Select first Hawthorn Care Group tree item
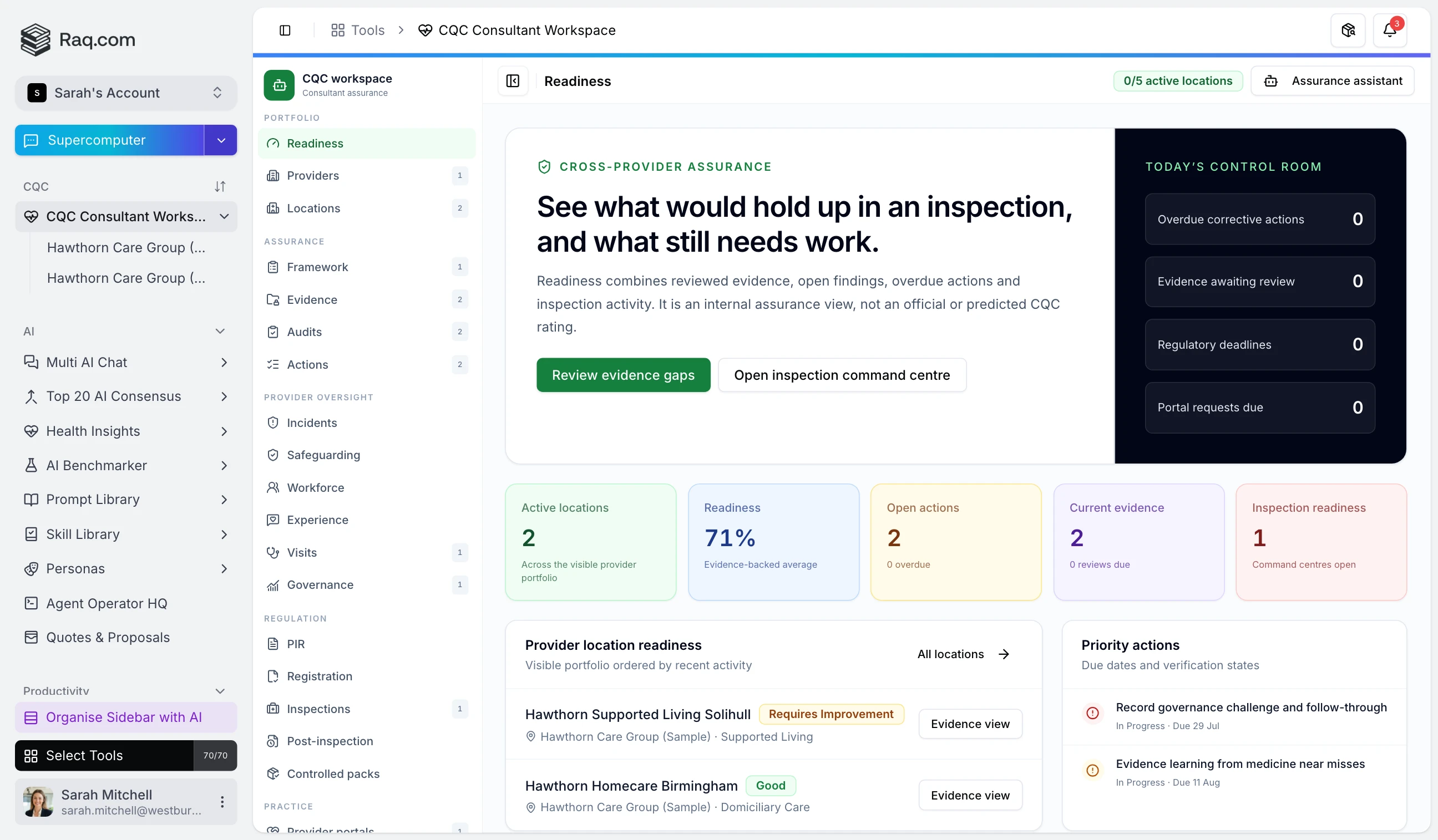 126,247
